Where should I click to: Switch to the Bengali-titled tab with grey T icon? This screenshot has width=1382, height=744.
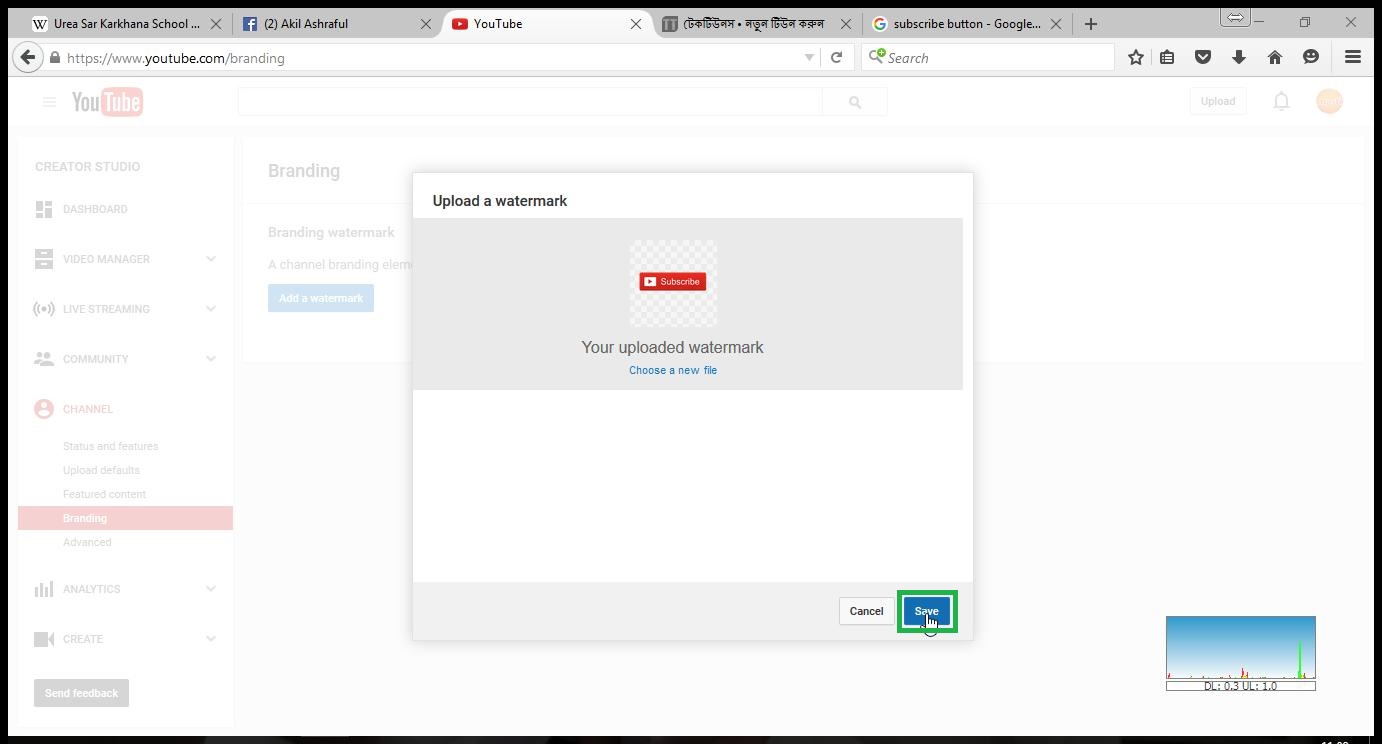pos(755,24)
